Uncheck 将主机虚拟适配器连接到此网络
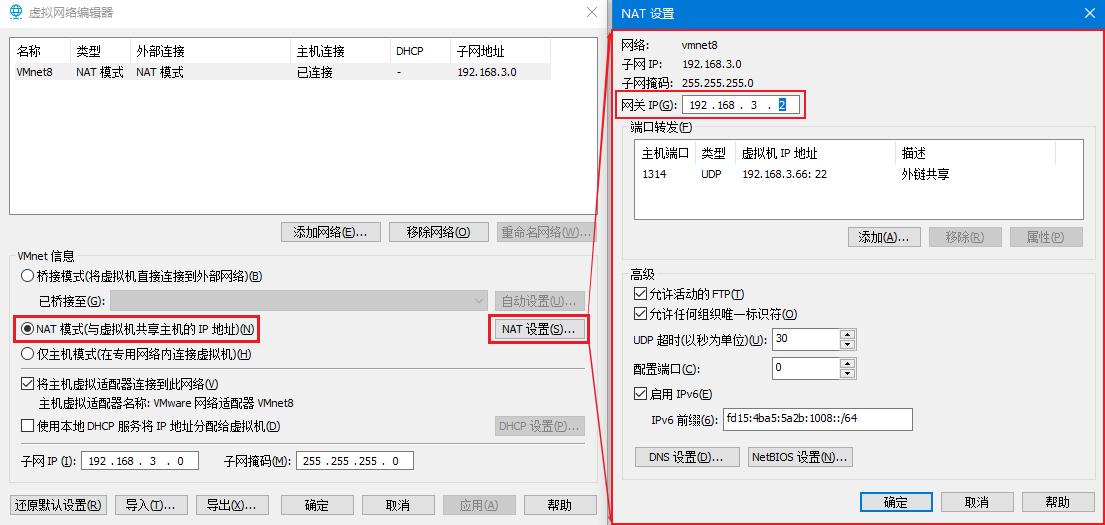The image size is (1105, 525). coord(27,384)
